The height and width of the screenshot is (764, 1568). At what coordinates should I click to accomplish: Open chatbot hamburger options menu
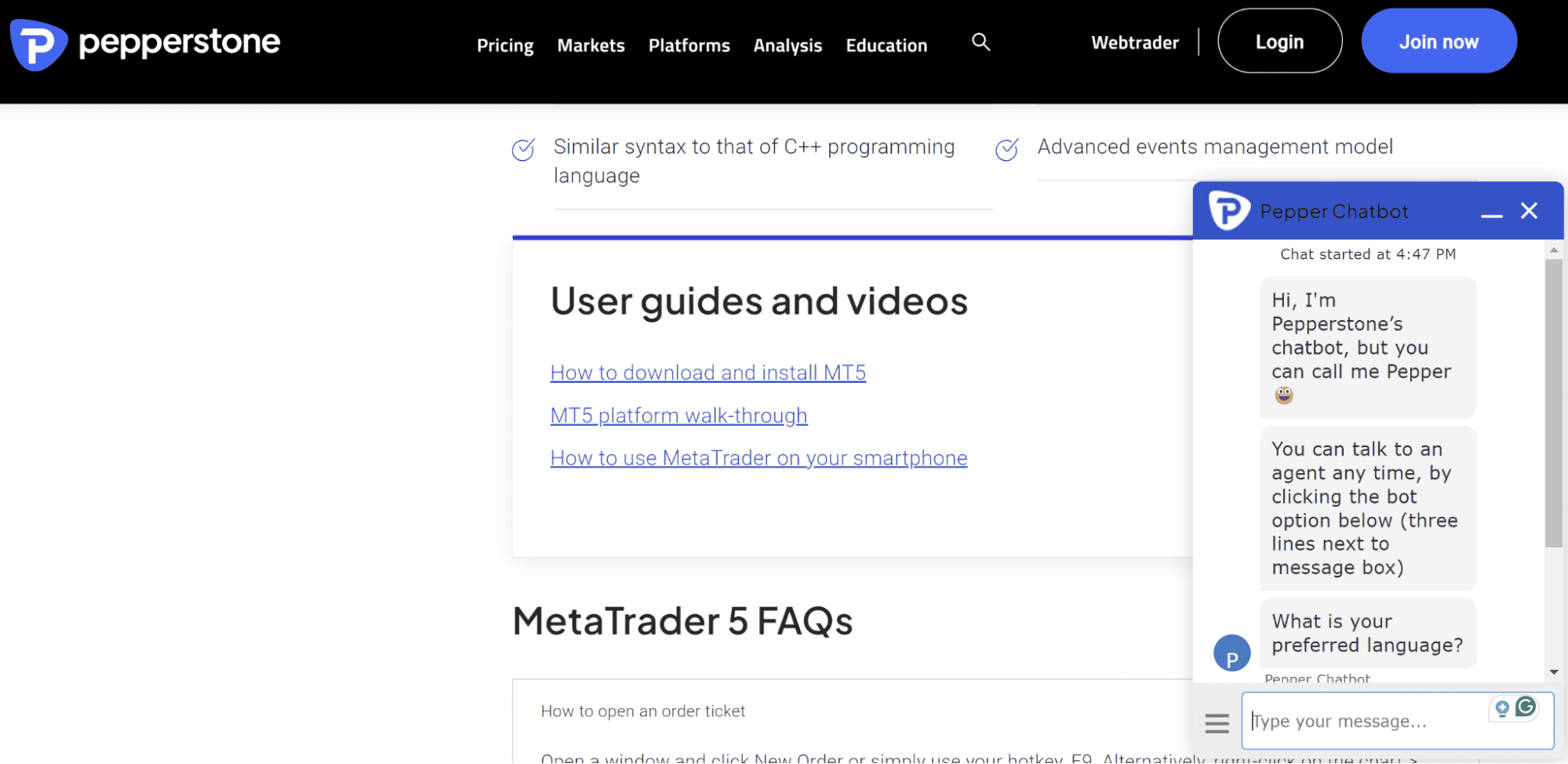(x=1217, y=723)
